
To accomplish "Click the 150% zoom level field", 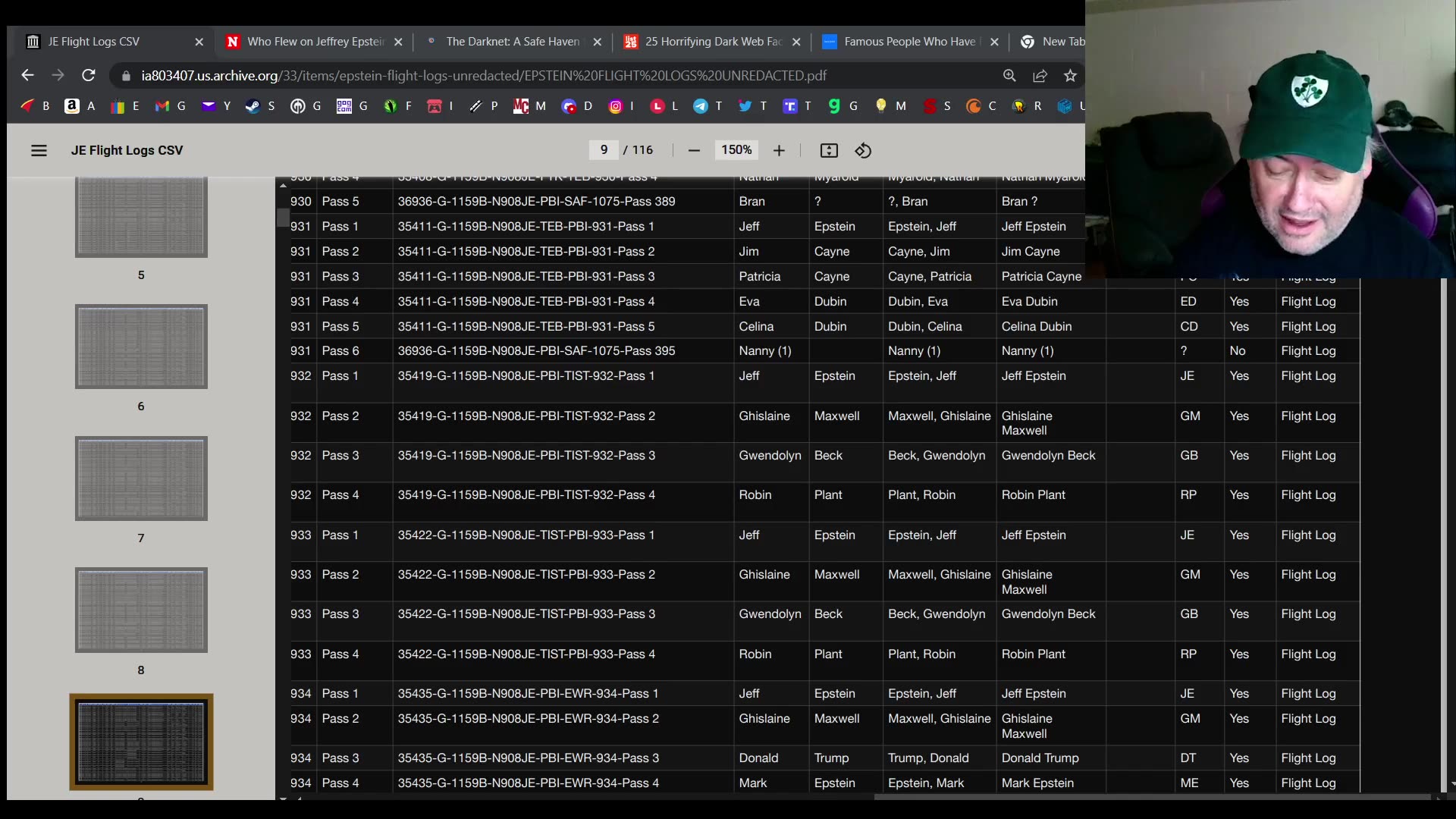I will 736,150.
